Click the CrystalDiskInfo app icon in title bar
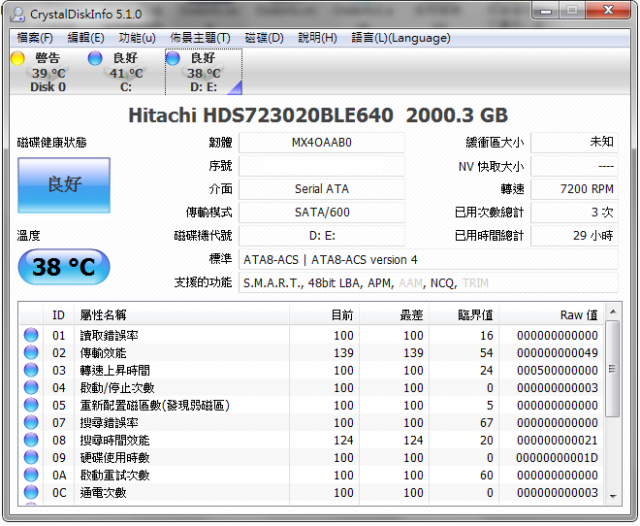The width and height of the screenshot is (640, 526). tap(17, 14)
